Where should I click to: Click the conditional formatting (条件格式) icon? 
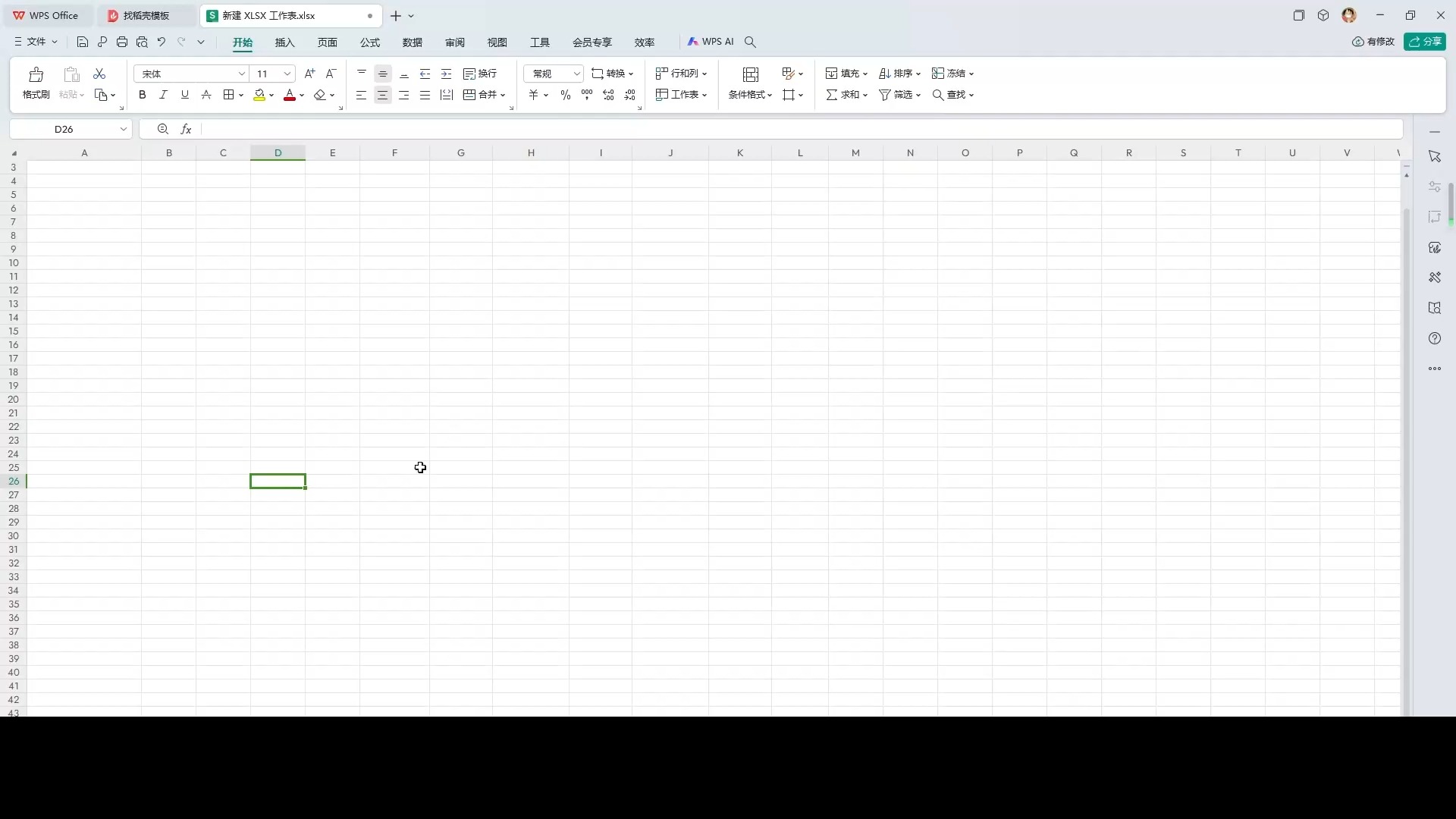pos(750,75)
